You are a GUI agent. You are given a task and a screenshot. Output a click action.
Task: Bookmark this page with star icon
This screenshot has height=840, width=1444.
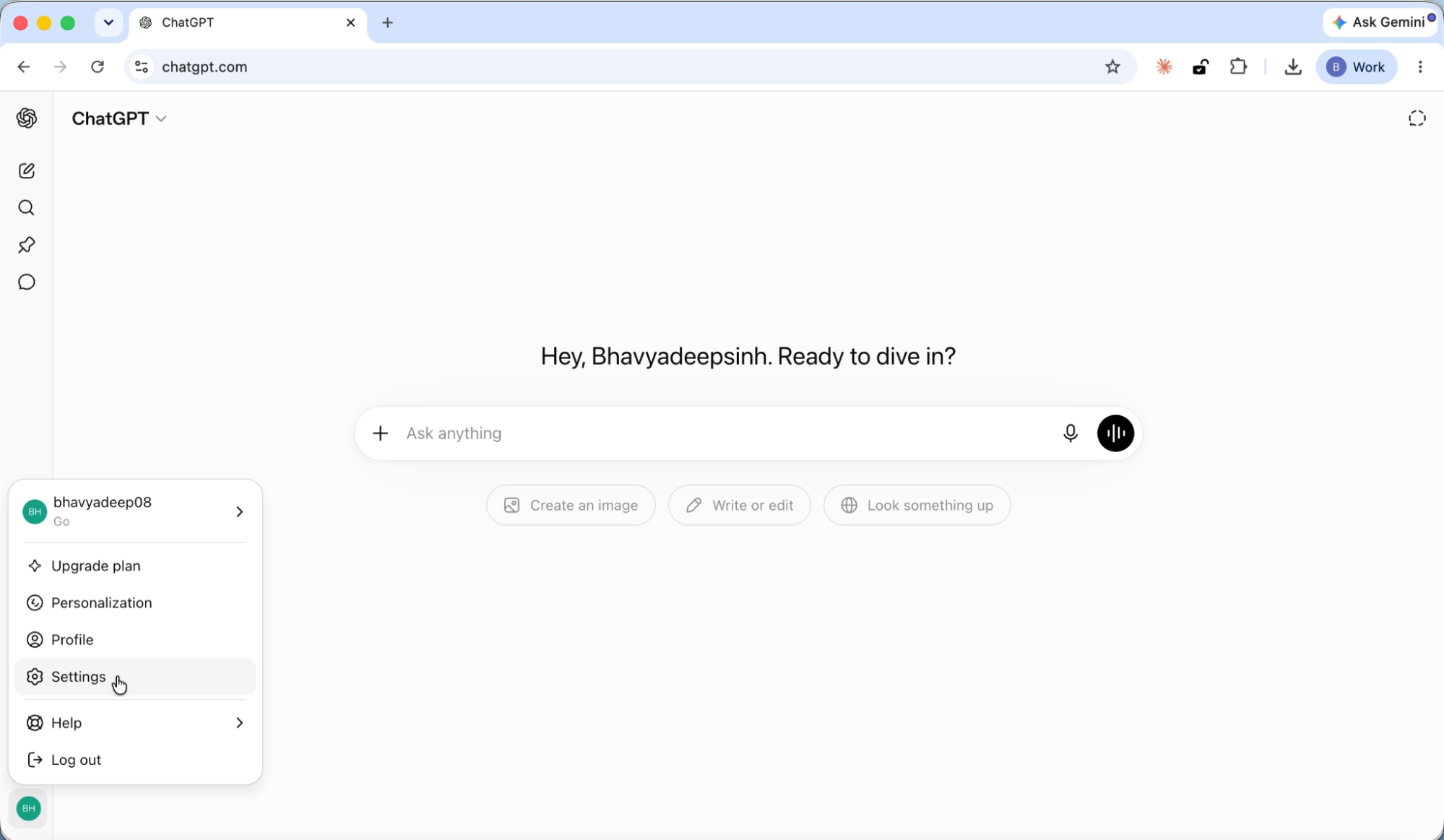coord(1112,67)
